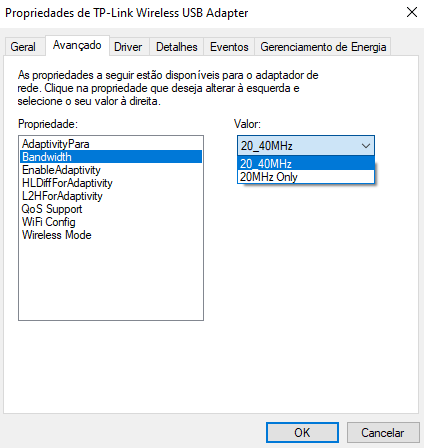Viewport: 424px width, 448px height.
Task: Open Gerenciamento de Energia tab
Action: [x=323, y=47]
